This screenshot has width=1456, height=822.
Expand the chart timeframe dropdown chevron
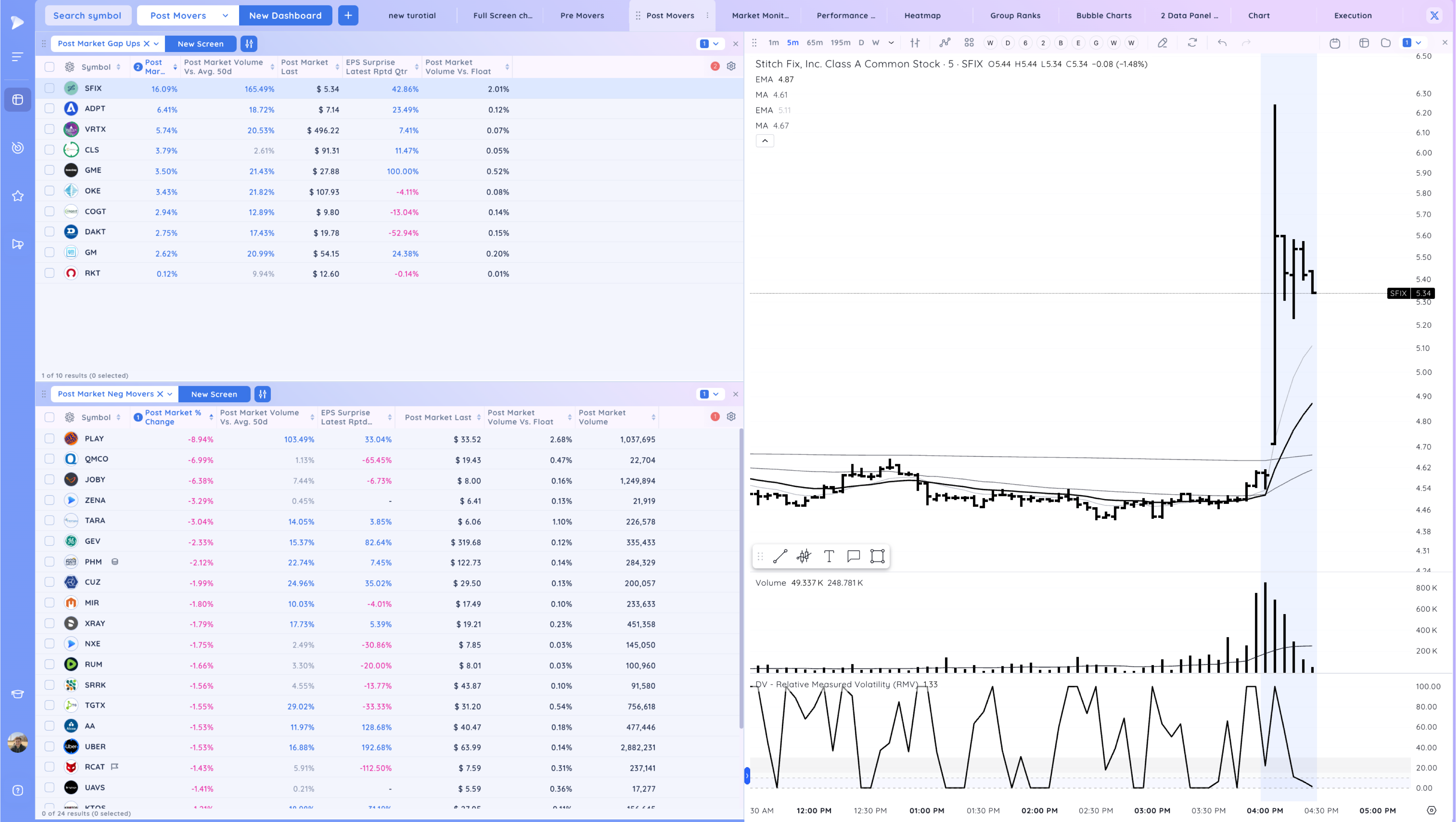tap(891, 42)
